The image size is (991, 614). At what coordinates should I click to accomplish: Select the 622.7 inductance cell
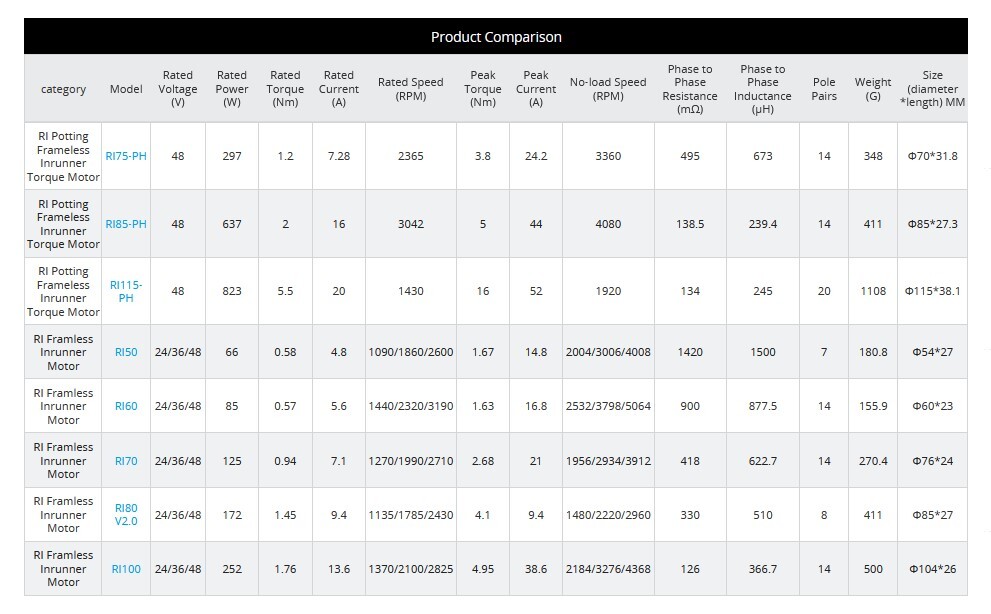763,461
